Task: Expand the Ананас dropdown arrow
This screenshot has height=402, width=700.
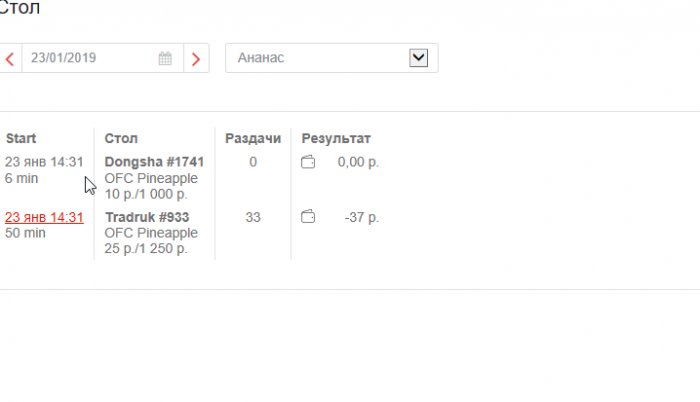Action: click(x=418, y=58)
